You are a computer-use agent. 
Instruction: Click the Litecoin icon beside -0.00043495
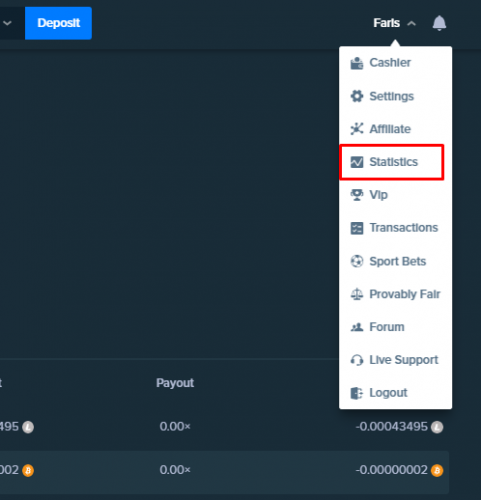click(437, 427)
